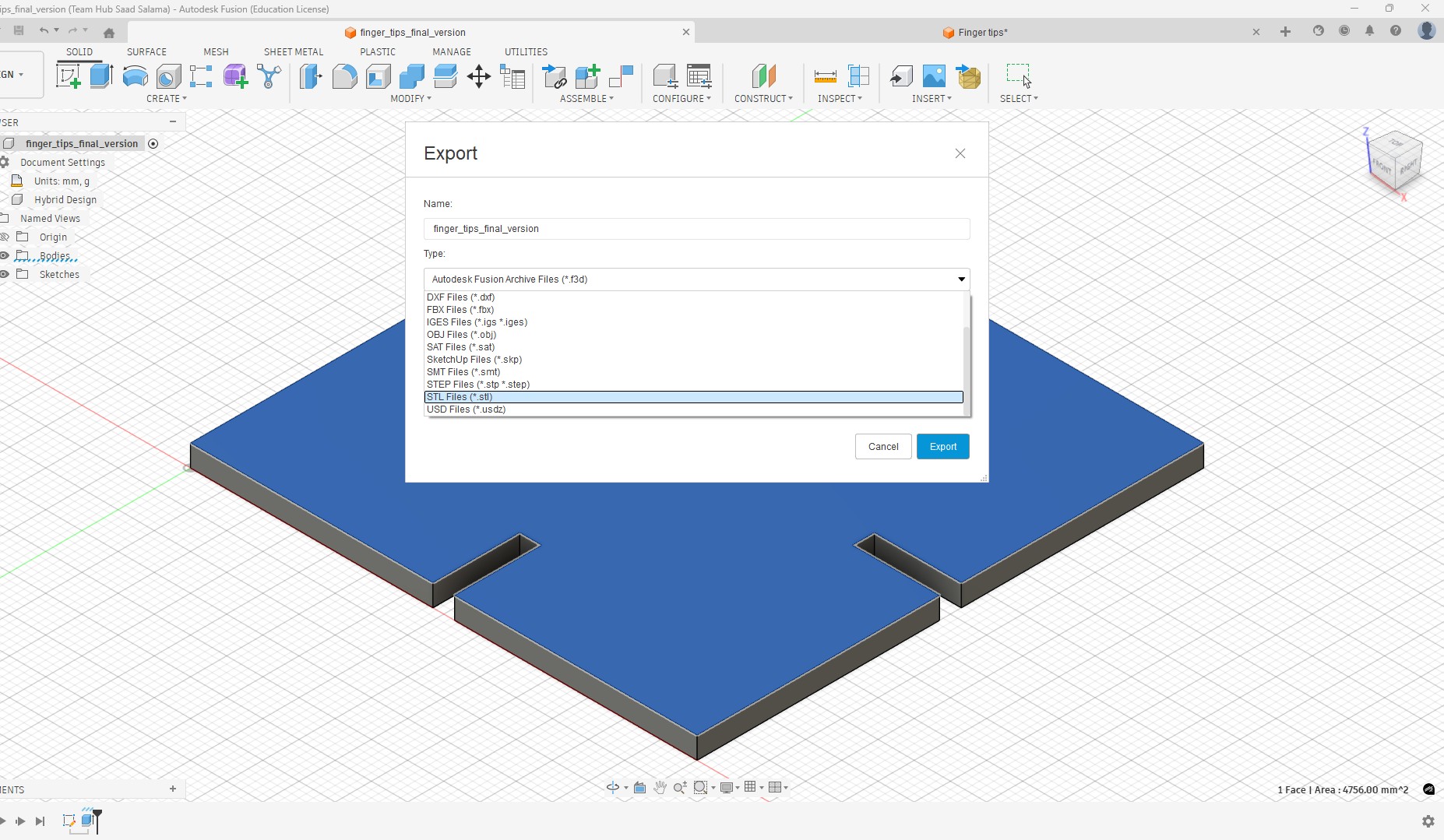Switch to the MESH tab
This screenshot has width=1444, height=840.
[216, 52]
